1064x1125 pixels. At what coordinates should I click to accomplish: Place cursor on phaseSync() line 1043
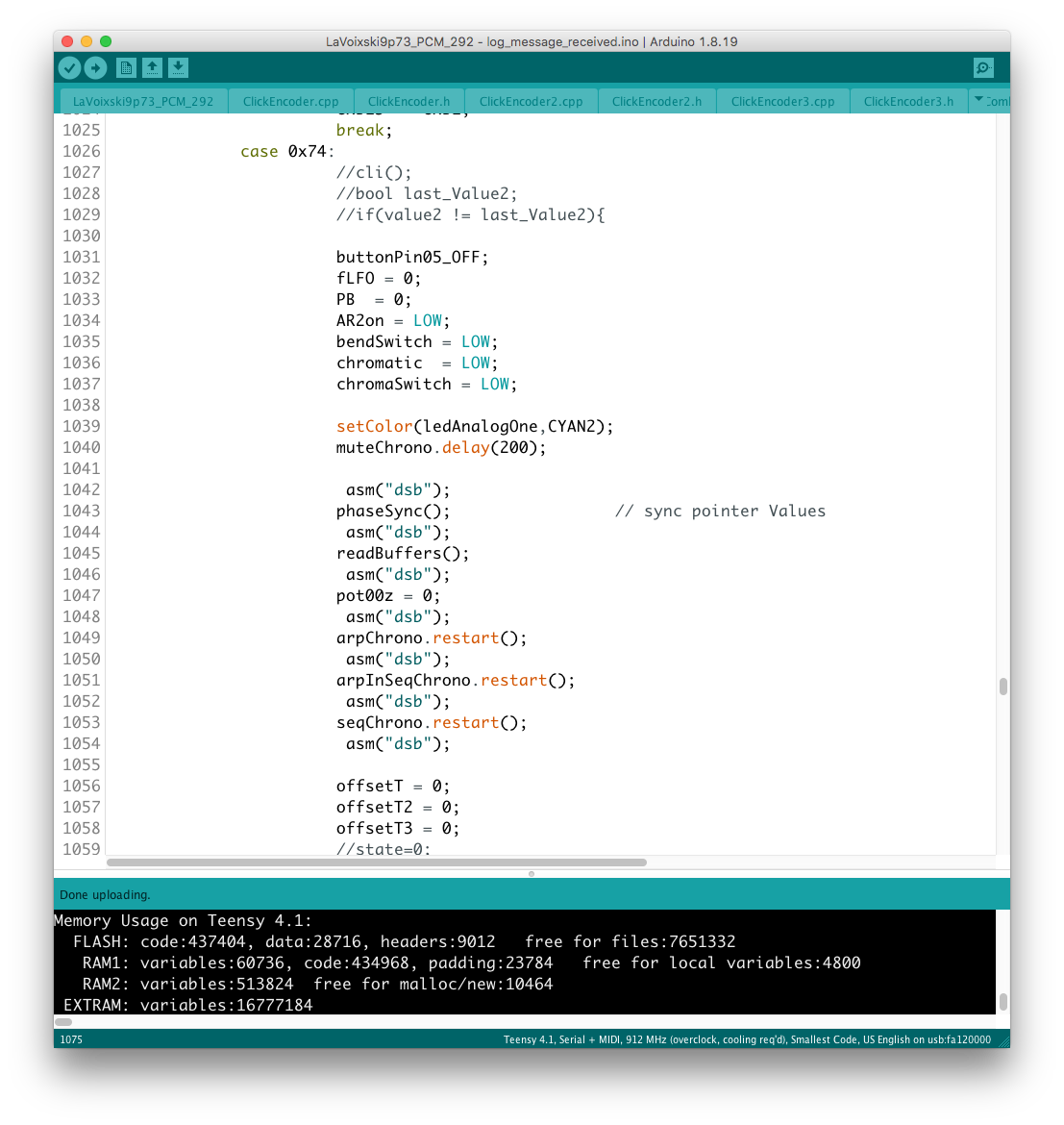click(x=393, y=511)
